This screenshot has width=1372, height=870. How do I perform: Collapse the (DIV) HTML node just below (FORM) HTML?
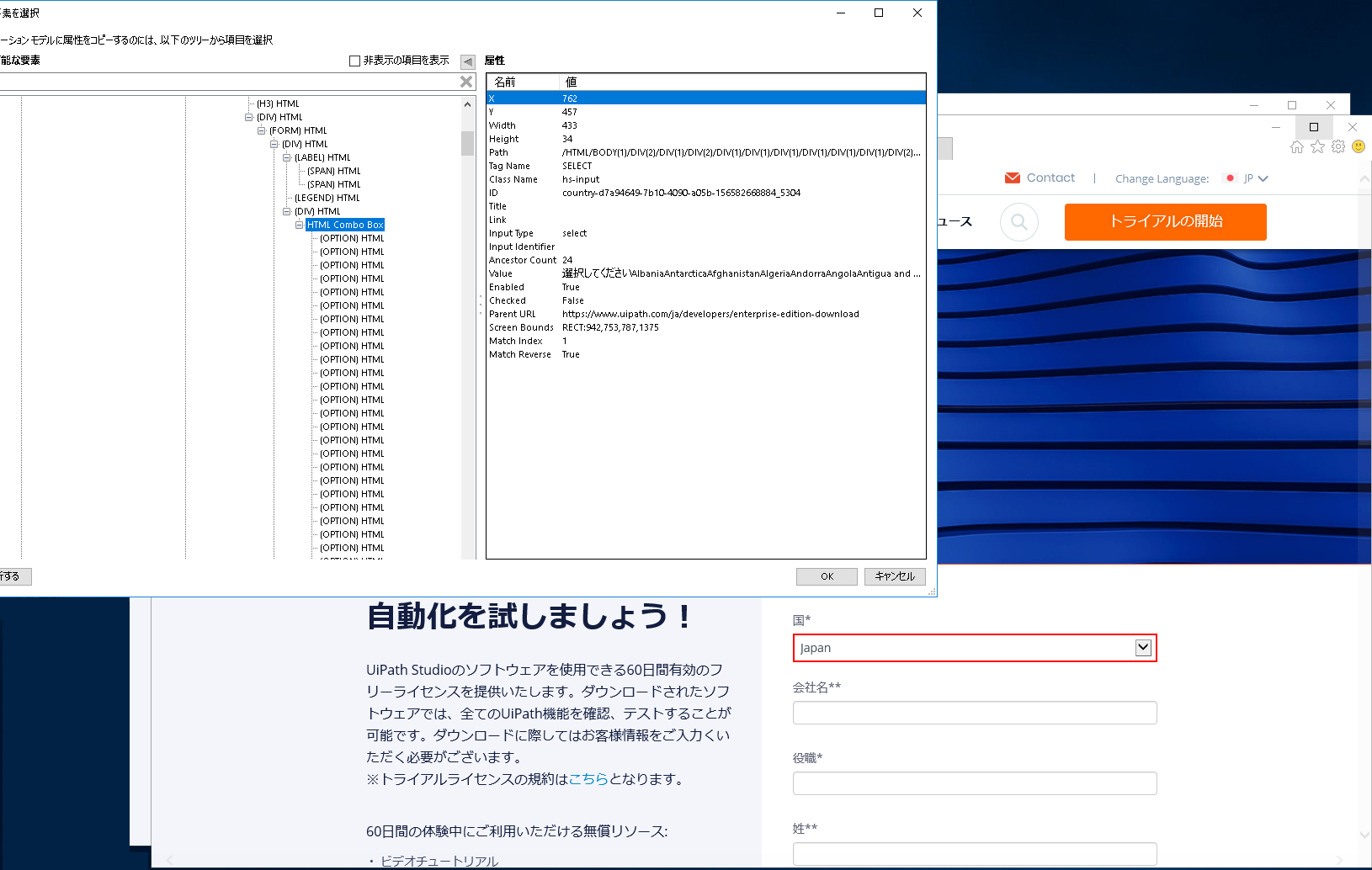tap(274, 145)
